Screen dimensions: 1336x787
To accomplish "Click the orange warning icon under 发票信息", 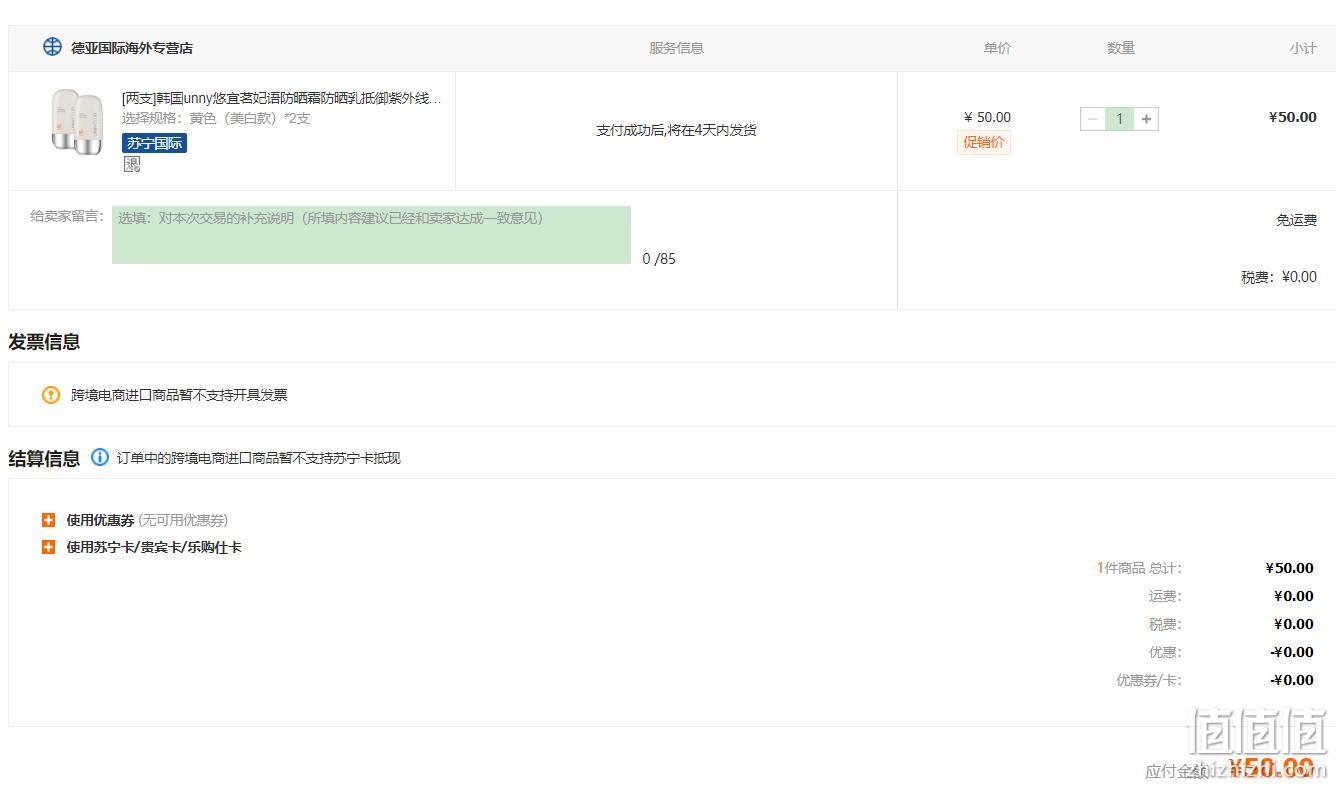I will [x=51, y=395].
